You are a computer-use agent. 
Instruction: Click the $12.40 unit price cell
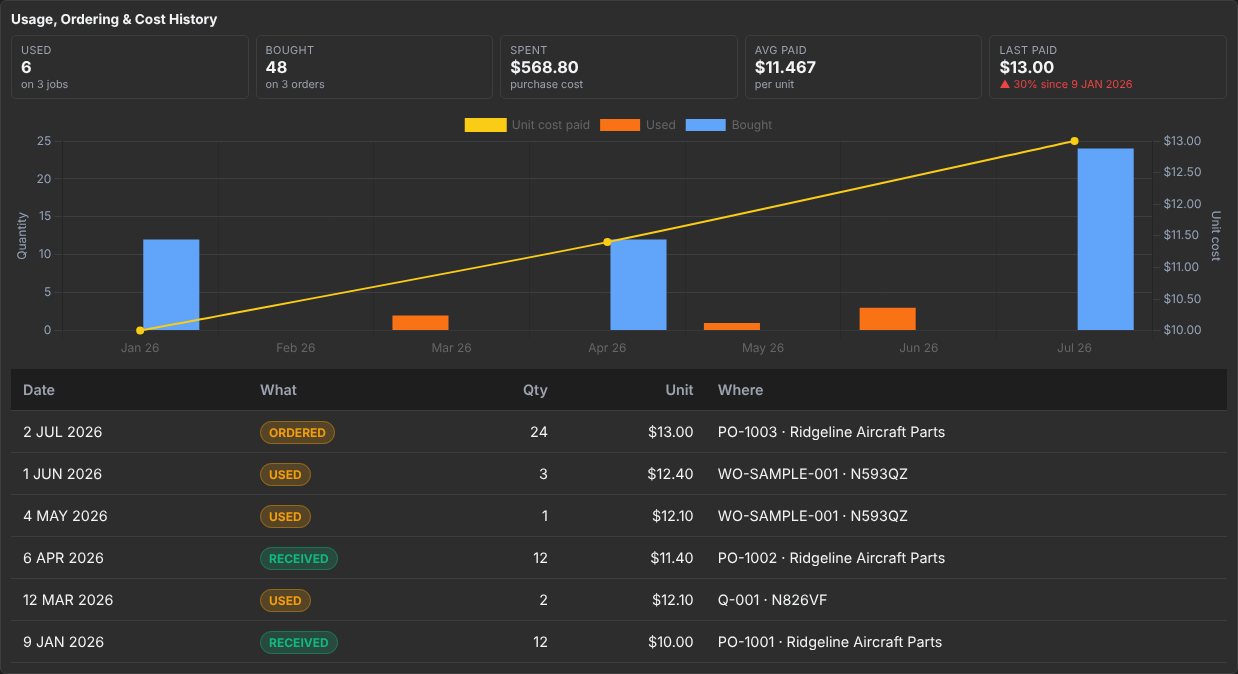coord(670,474)
